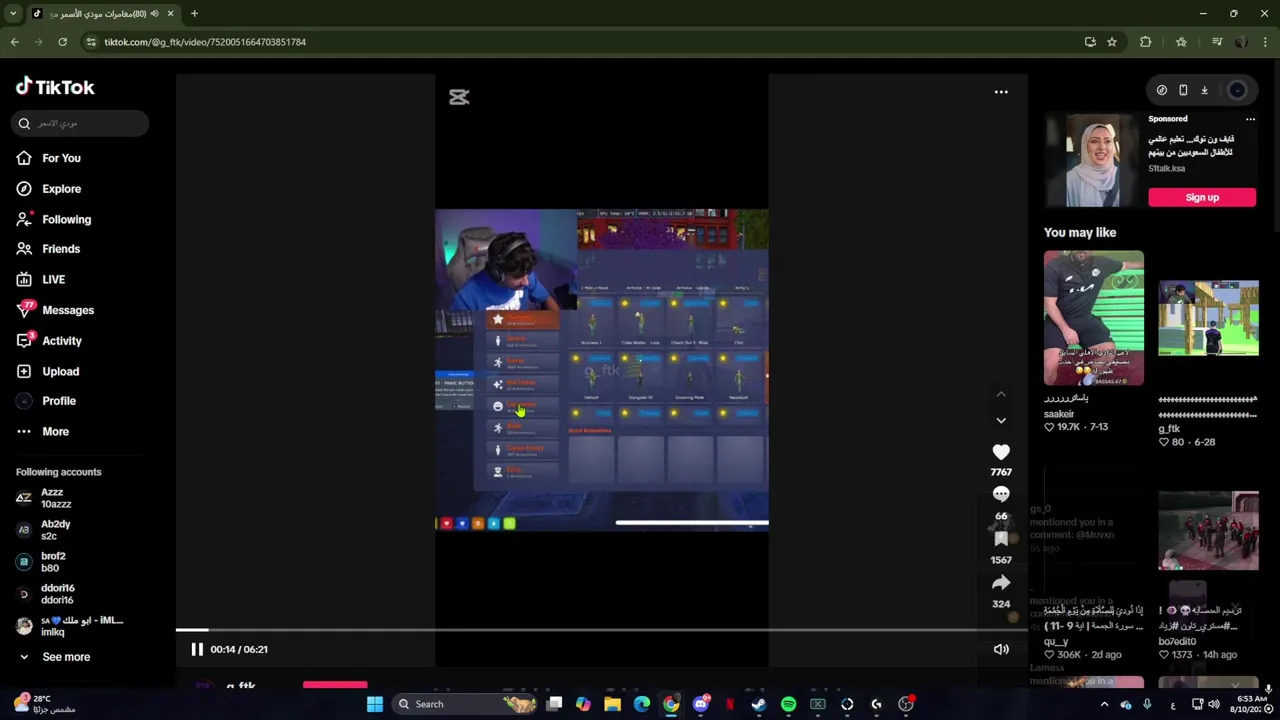Click the phone app icon in top pill

click(1183, 90)
